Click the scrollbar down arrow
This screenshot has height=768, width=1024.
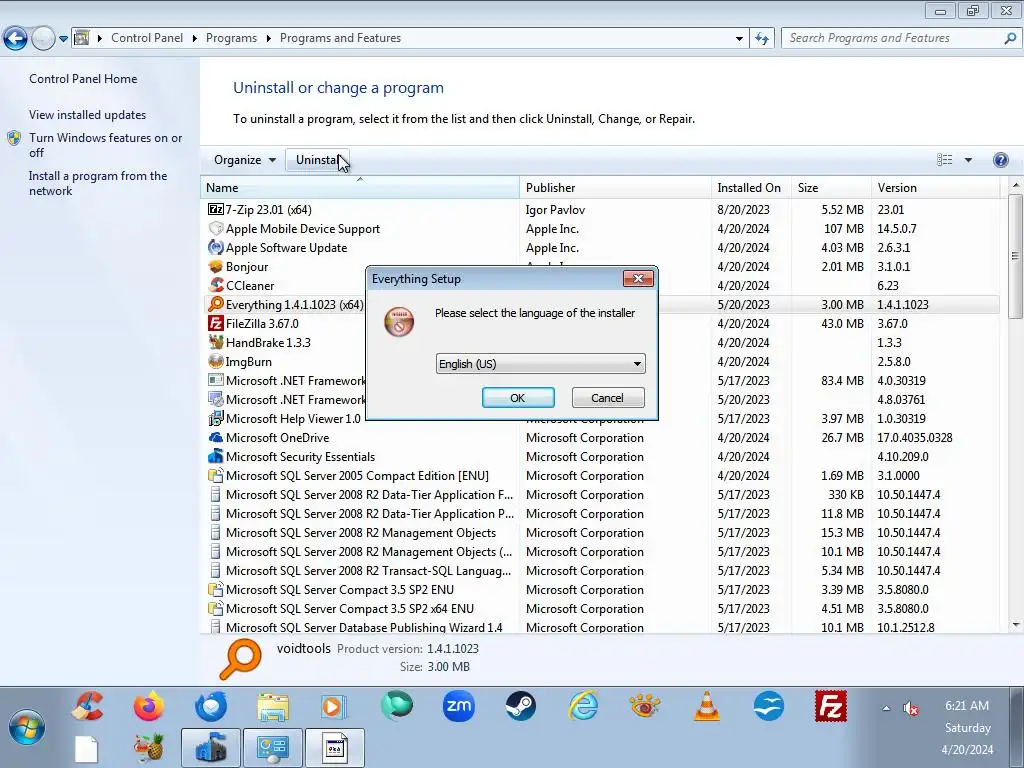(x=1015, y=625)
